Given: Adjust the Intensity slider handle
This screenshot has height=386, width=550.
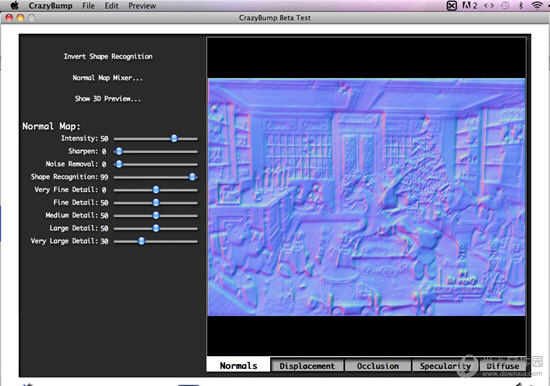Looking at the screenshot, I should [x=174, y=139].
